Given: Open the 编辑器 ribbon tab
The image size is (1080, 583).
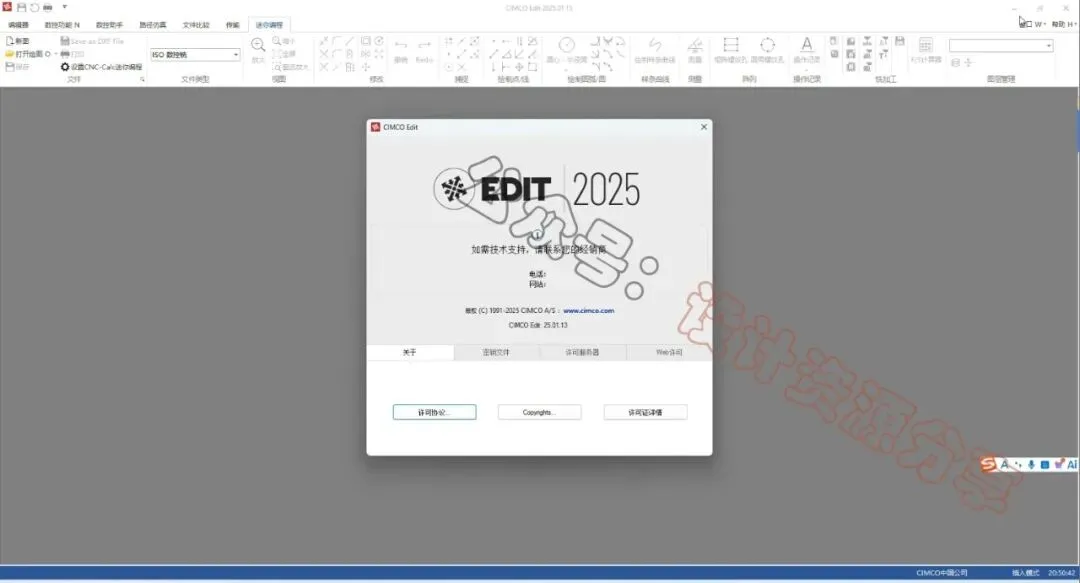Looking at the screenshot, I should coord(19,25).
